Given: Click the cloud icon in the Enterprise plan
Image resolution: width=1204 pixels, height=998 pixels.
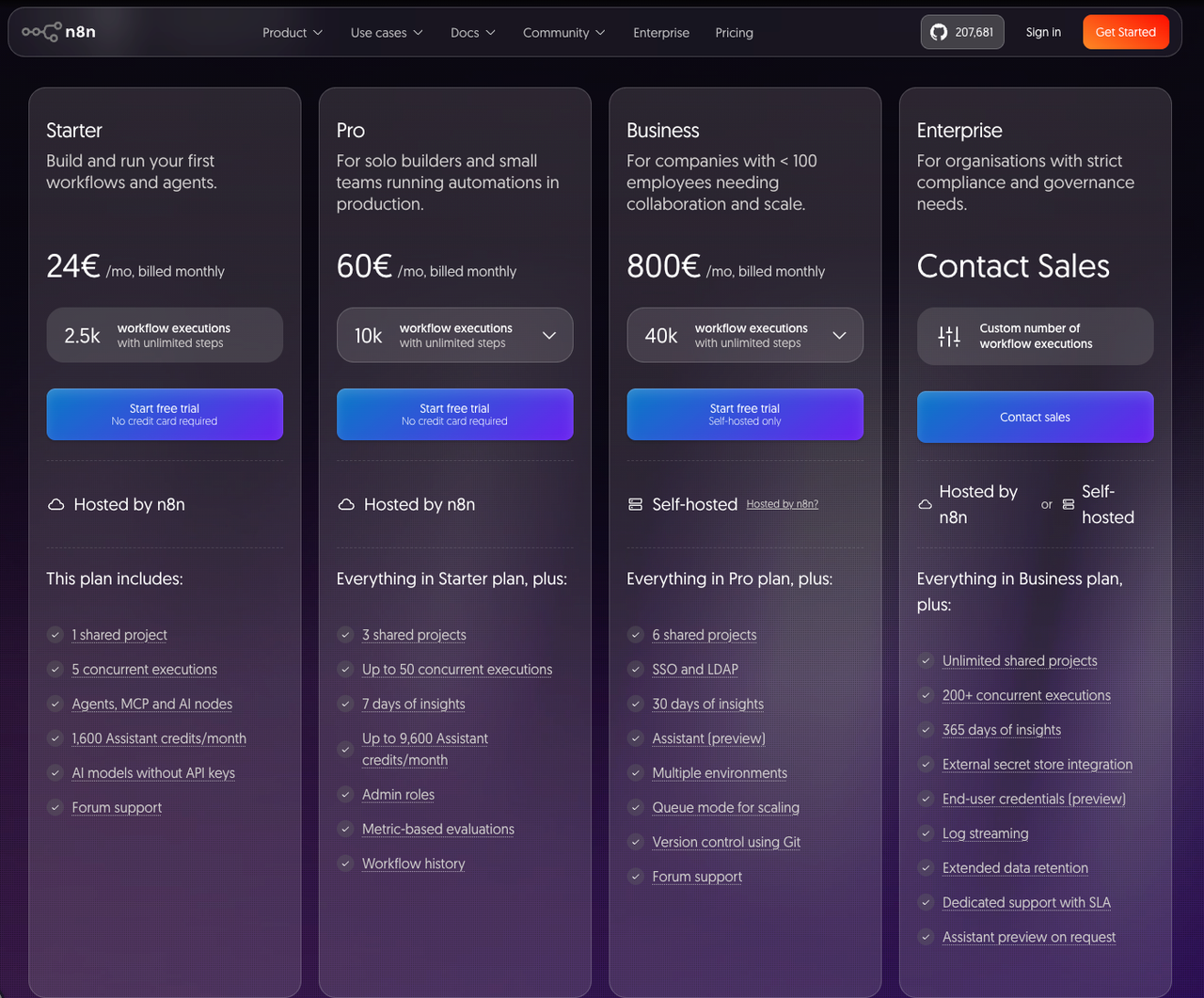Looking at the screenshot, I should pos(926,504).
